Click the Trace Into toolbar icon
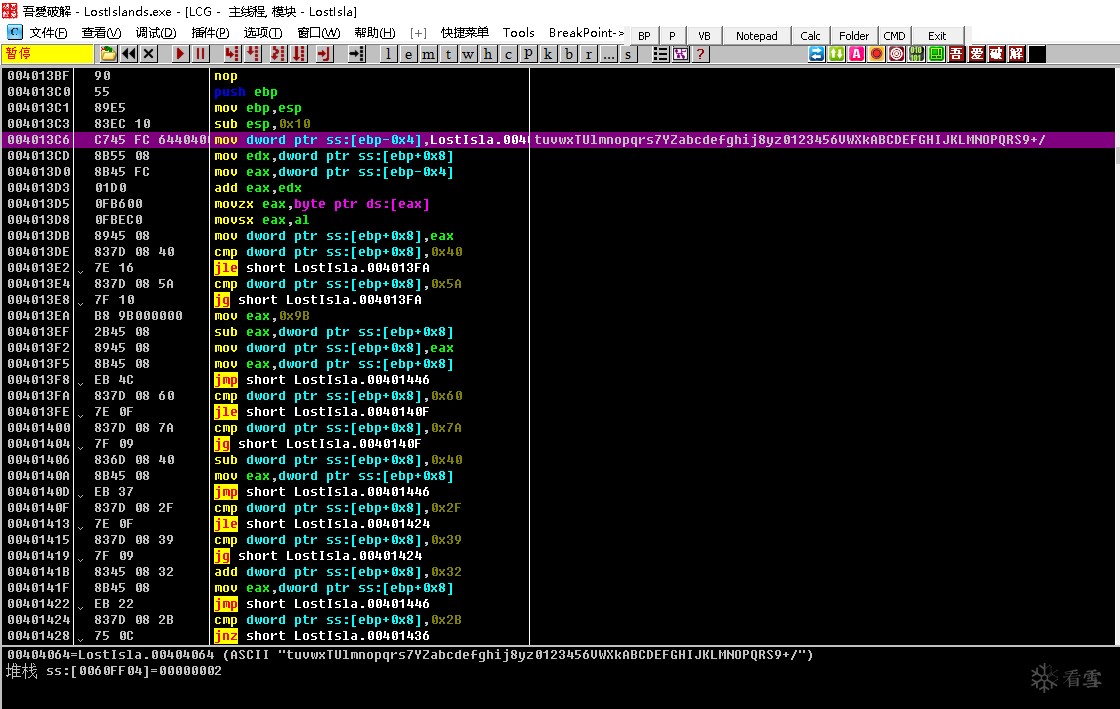This screenshot has height=709, width=1120. pyautogui.click(x=278, y=54)
